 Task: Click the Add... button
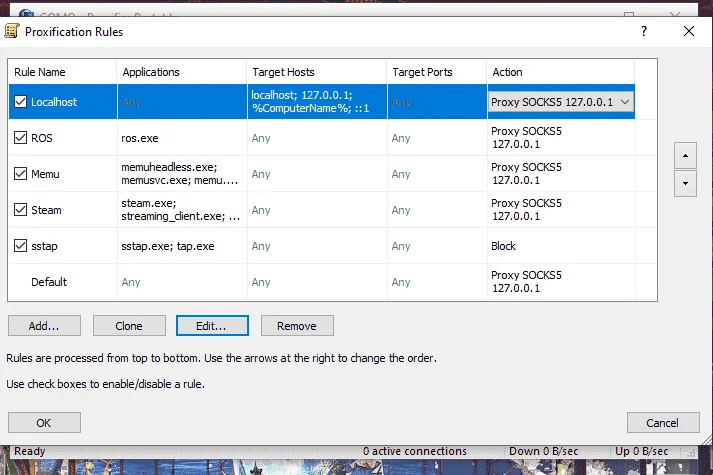44,326
